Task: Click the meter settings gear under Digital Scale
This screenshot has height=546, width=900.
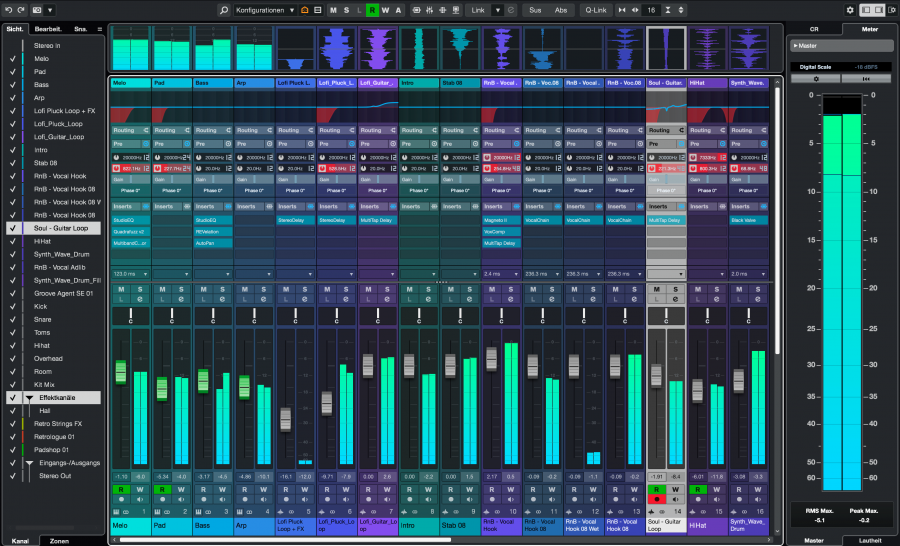Action: point(818,78)
